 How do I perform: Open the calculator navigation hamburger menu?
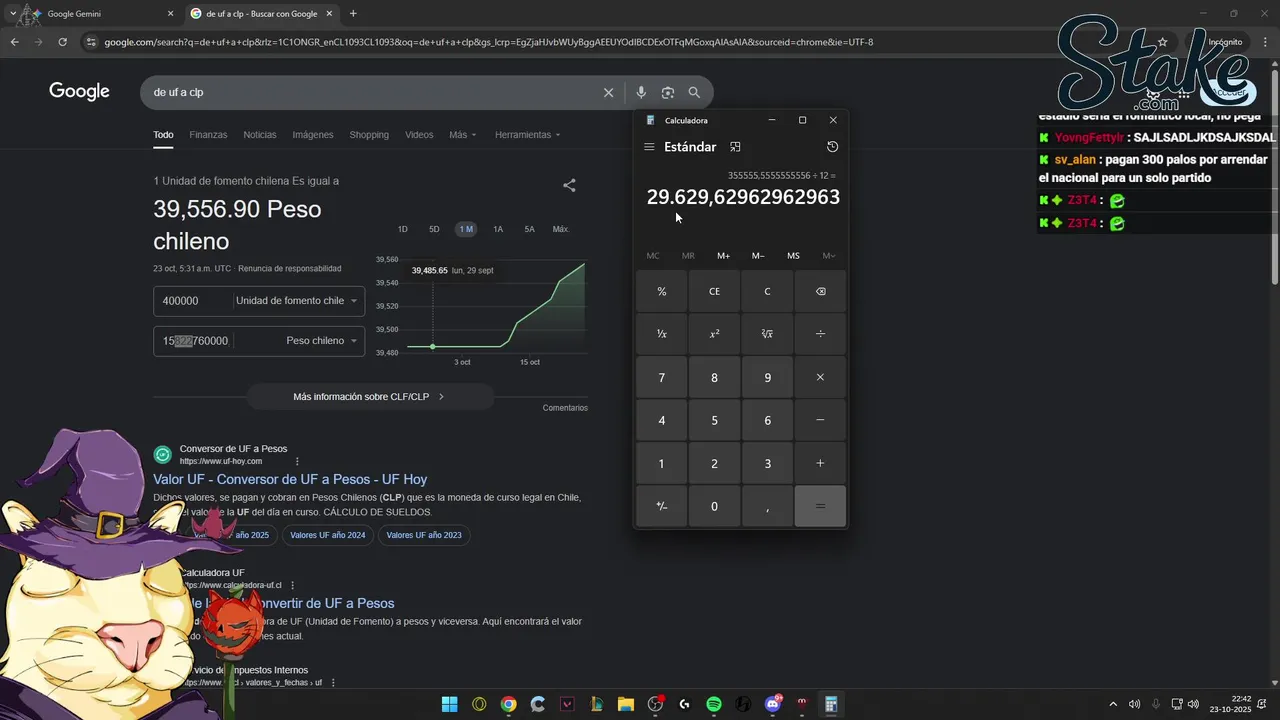pyautogui.click(x=649, y=147)
